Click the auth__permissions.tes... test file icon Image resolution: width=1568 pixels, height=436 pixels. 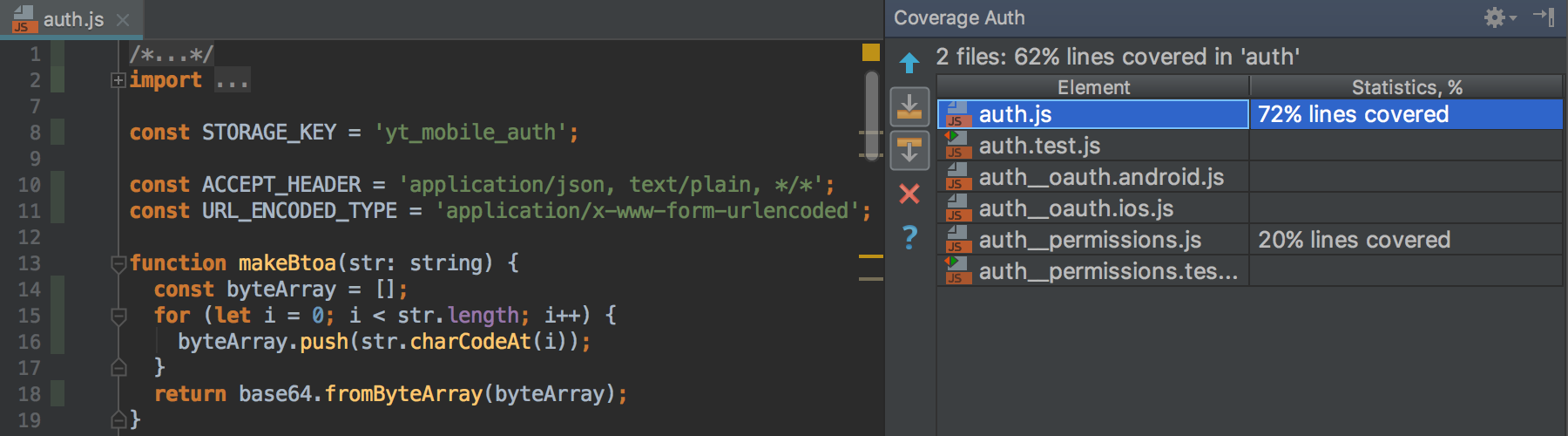[958, 271]
